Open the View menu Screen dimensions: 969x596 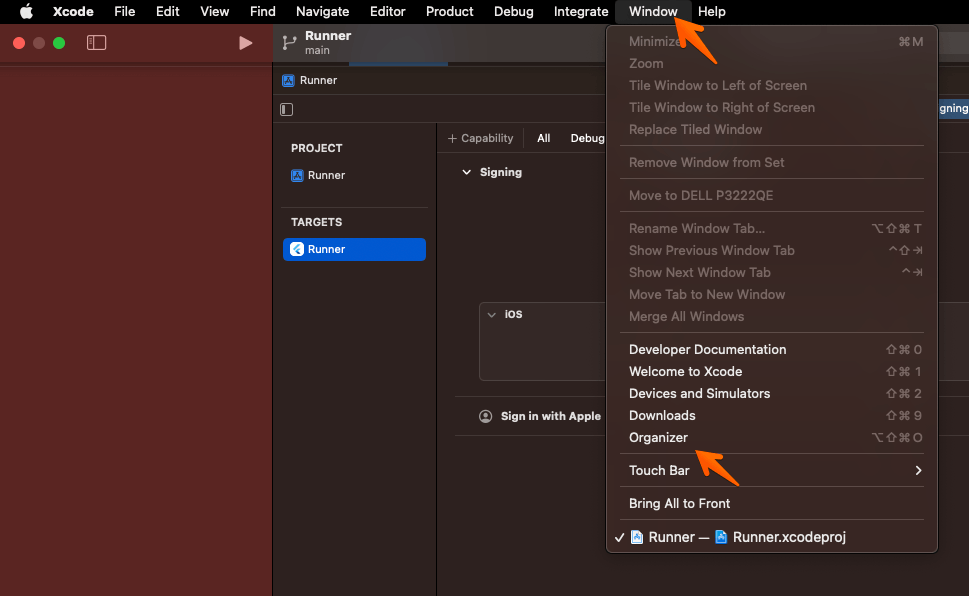214,11
